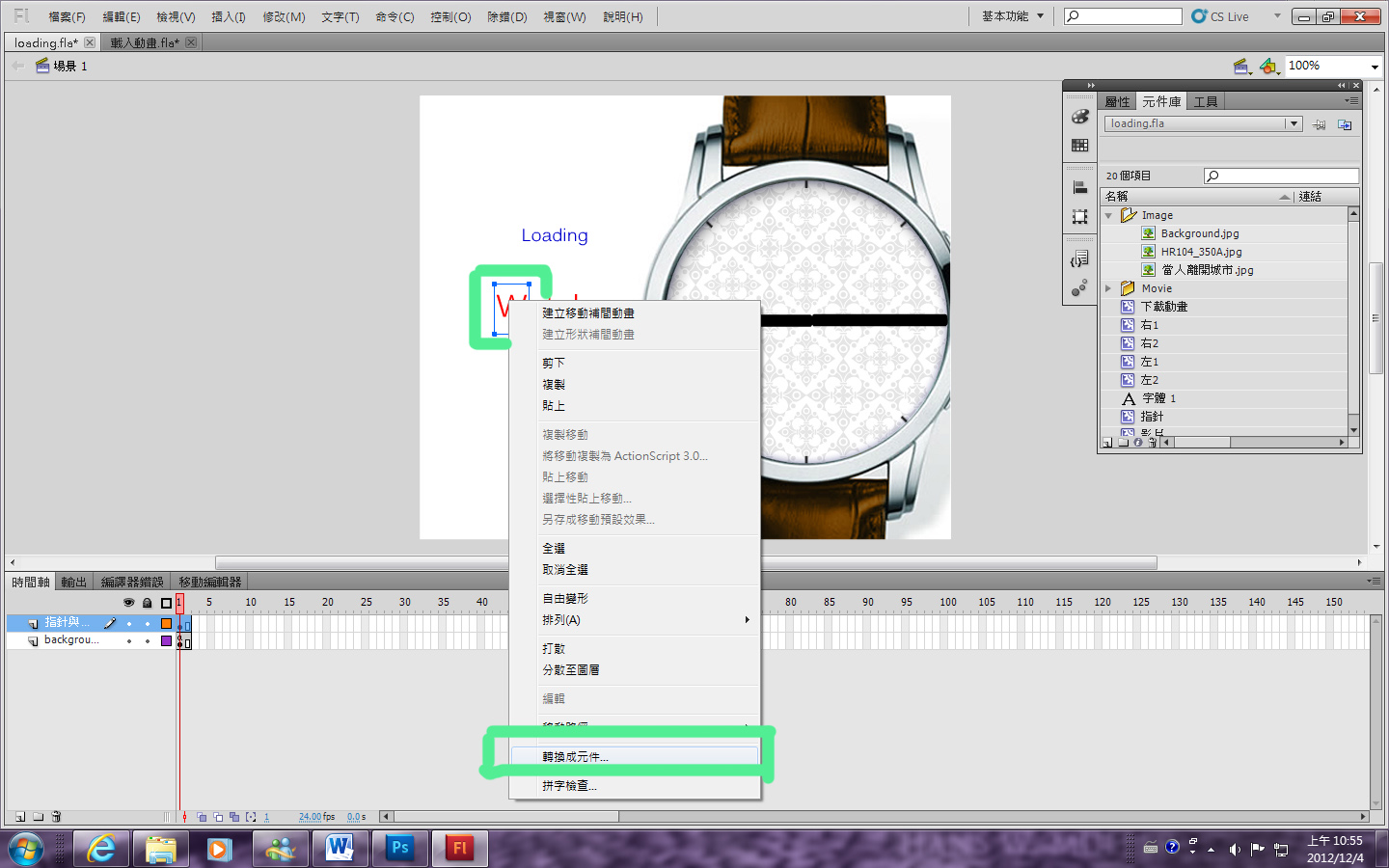Lock all layers using the padlock toggle

tap(147, 602)
